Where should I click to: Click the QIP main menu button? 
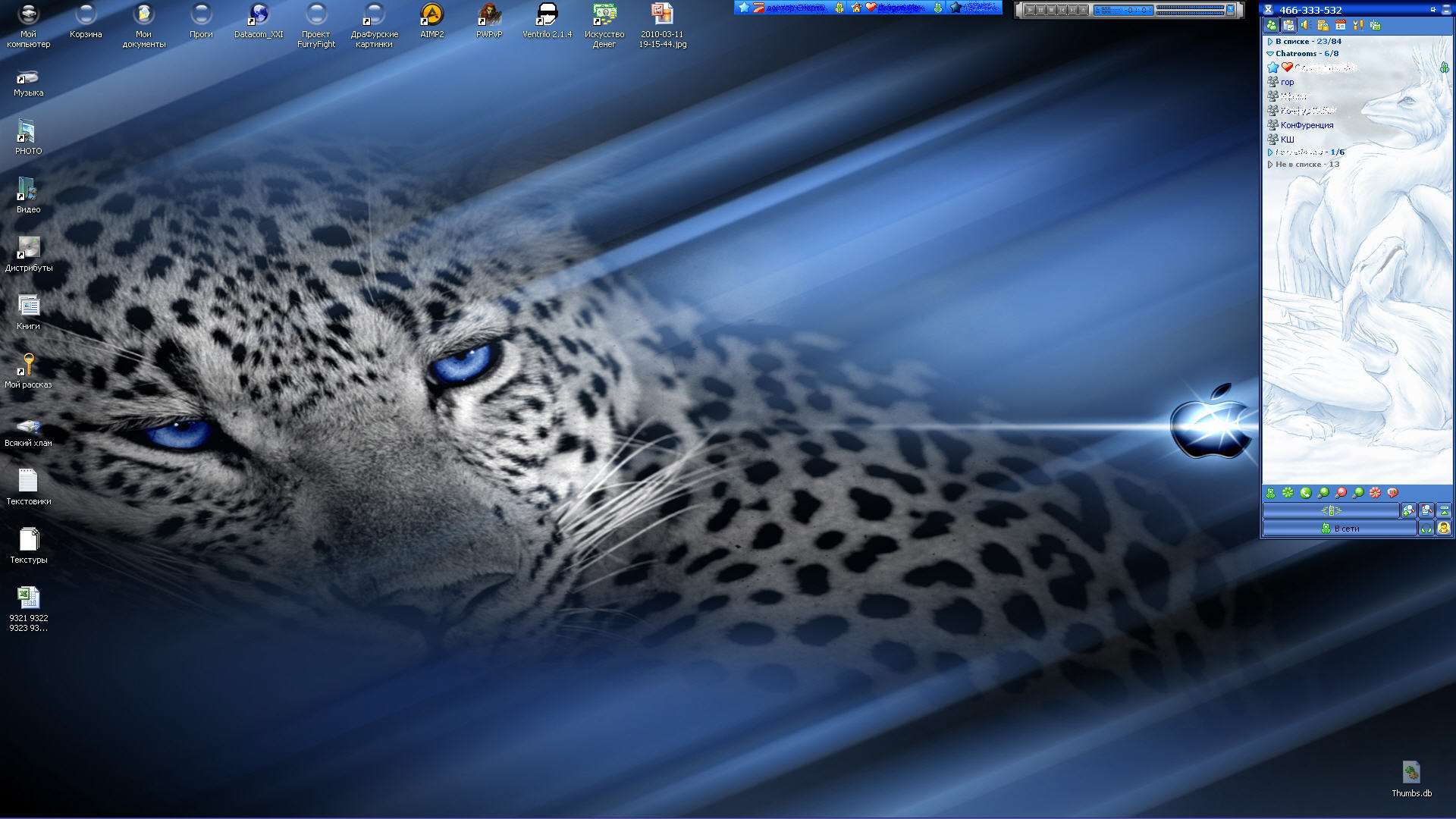pos(1331,510)
